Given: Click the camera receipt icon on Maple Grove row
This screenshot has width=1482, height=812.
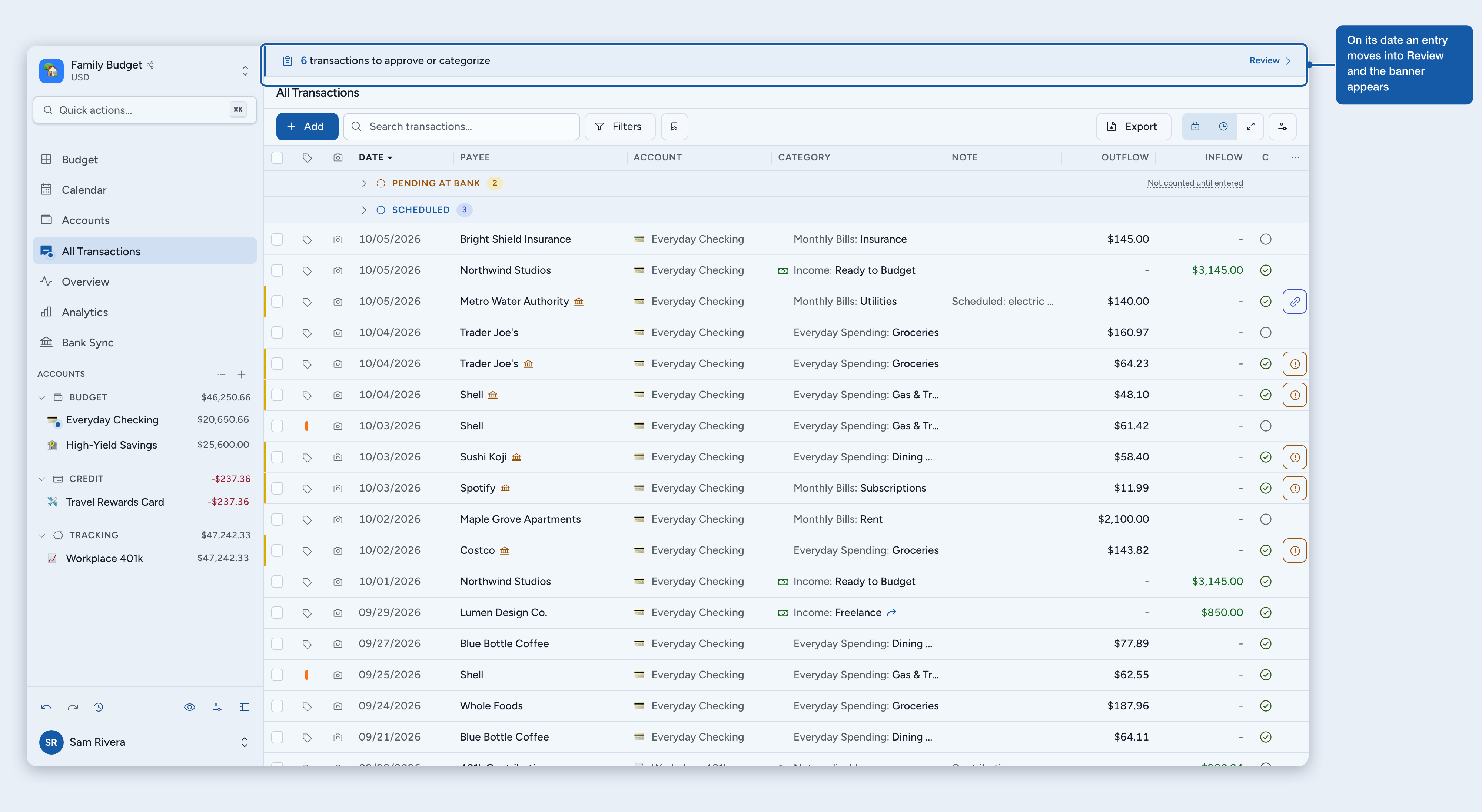Looking at the screenshot, I should [338, 519].
